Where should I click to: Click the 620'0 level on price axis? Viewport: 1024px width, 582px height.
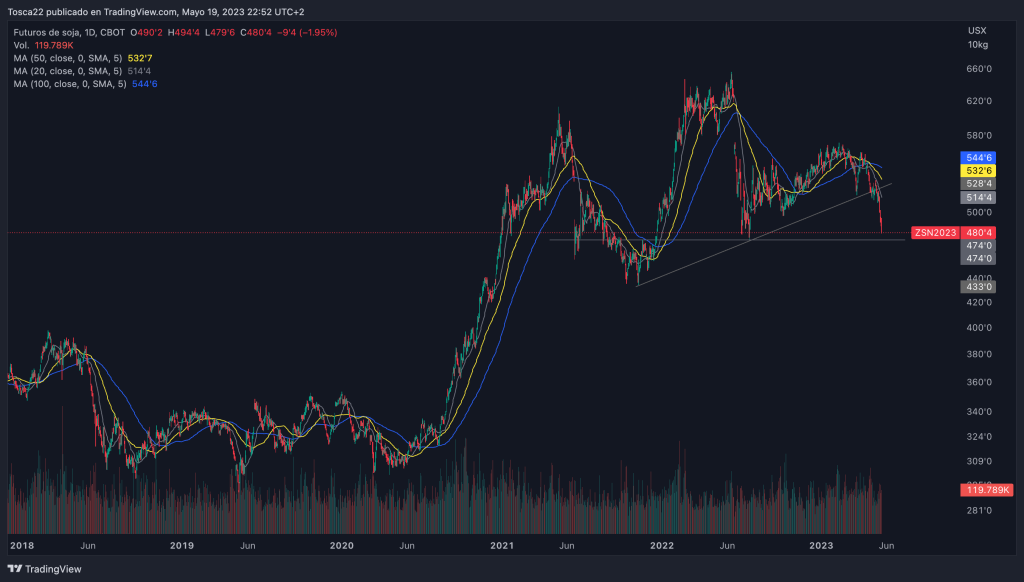[x=977, y=102]
